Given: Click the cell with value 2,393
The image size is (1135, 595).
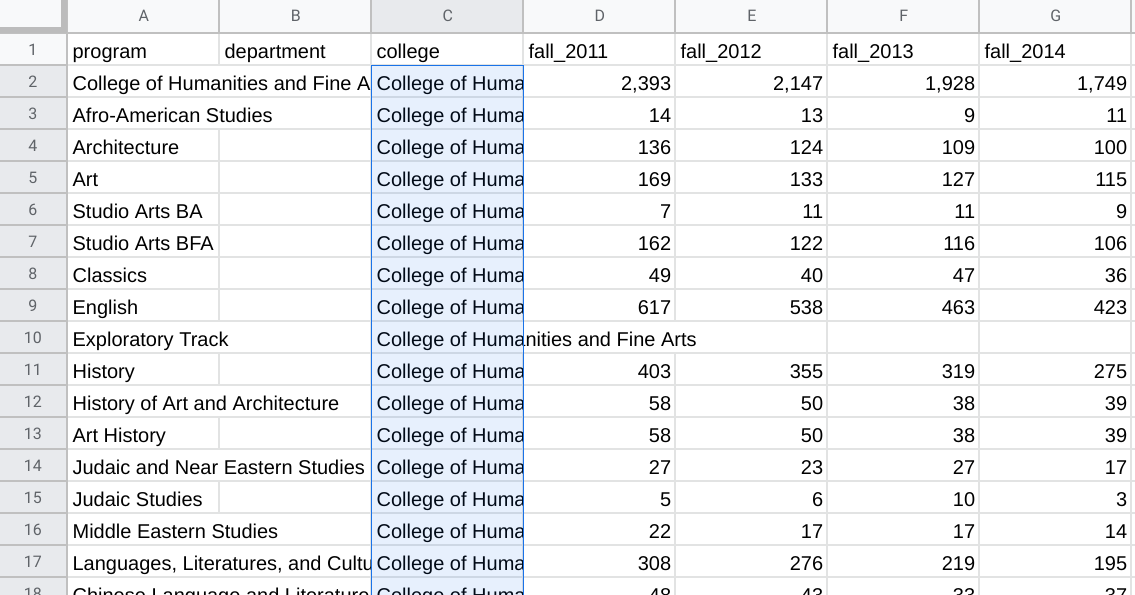Looking at the screenshot, I should pos(599,83).
